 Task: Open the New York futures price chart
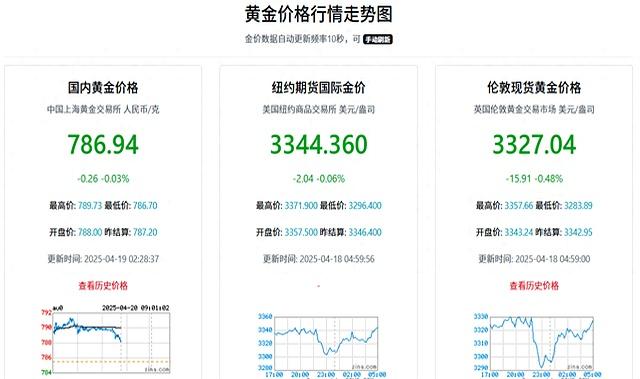(321, 345)
